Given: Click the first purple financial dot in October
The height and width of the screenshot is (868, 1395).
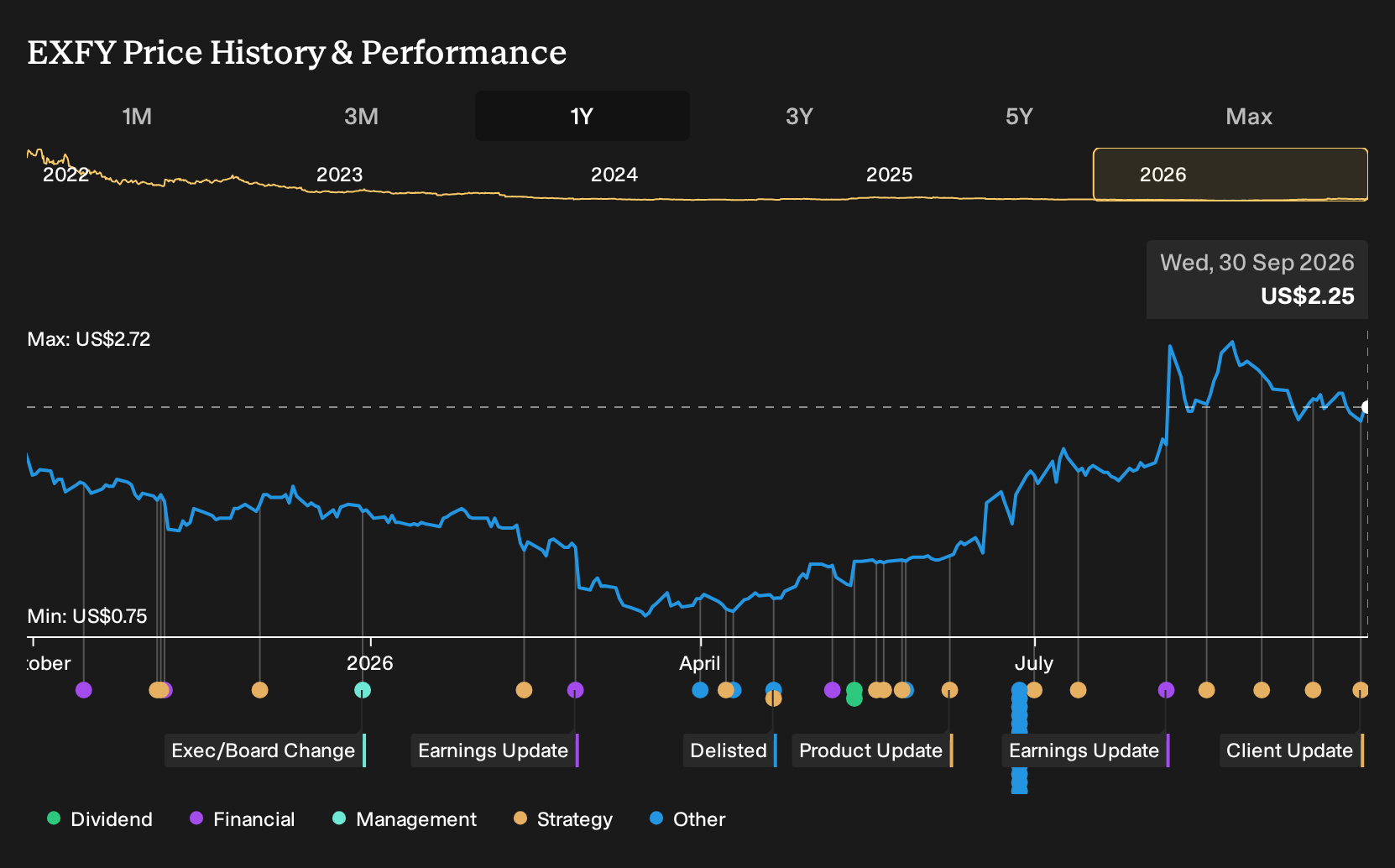Looking at the screenshot, I should pyautogui.click(x=84, y=690).
